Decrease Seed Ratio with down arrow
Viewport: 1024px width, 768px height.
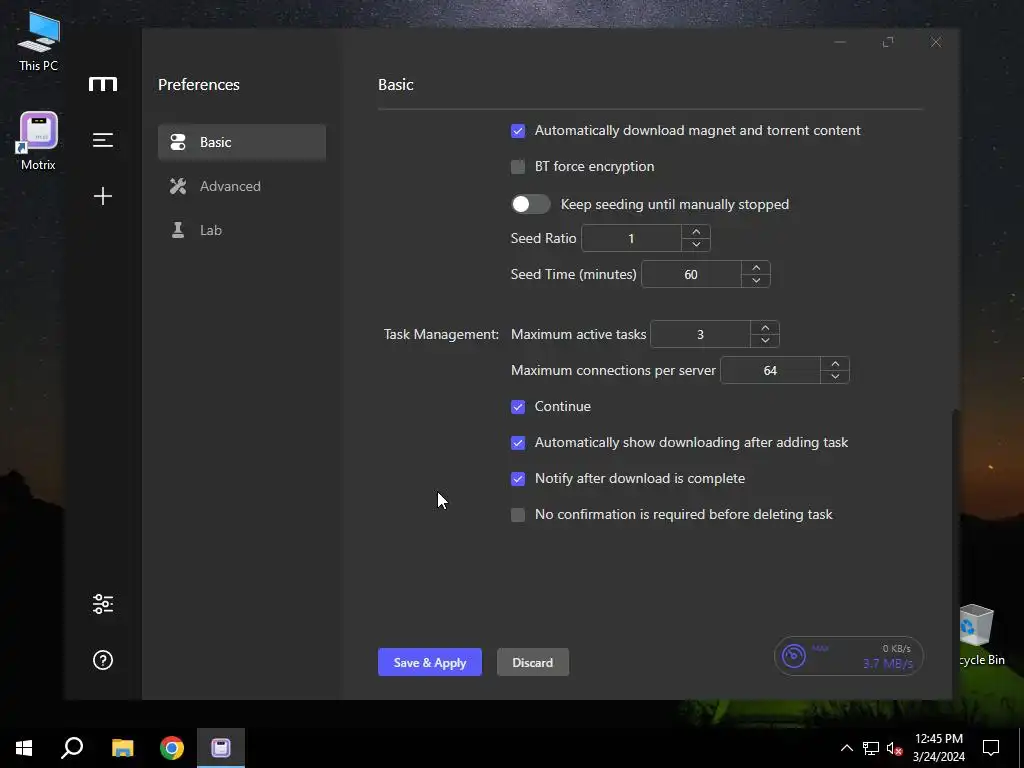pyautogui.click(x=696, y=244)
